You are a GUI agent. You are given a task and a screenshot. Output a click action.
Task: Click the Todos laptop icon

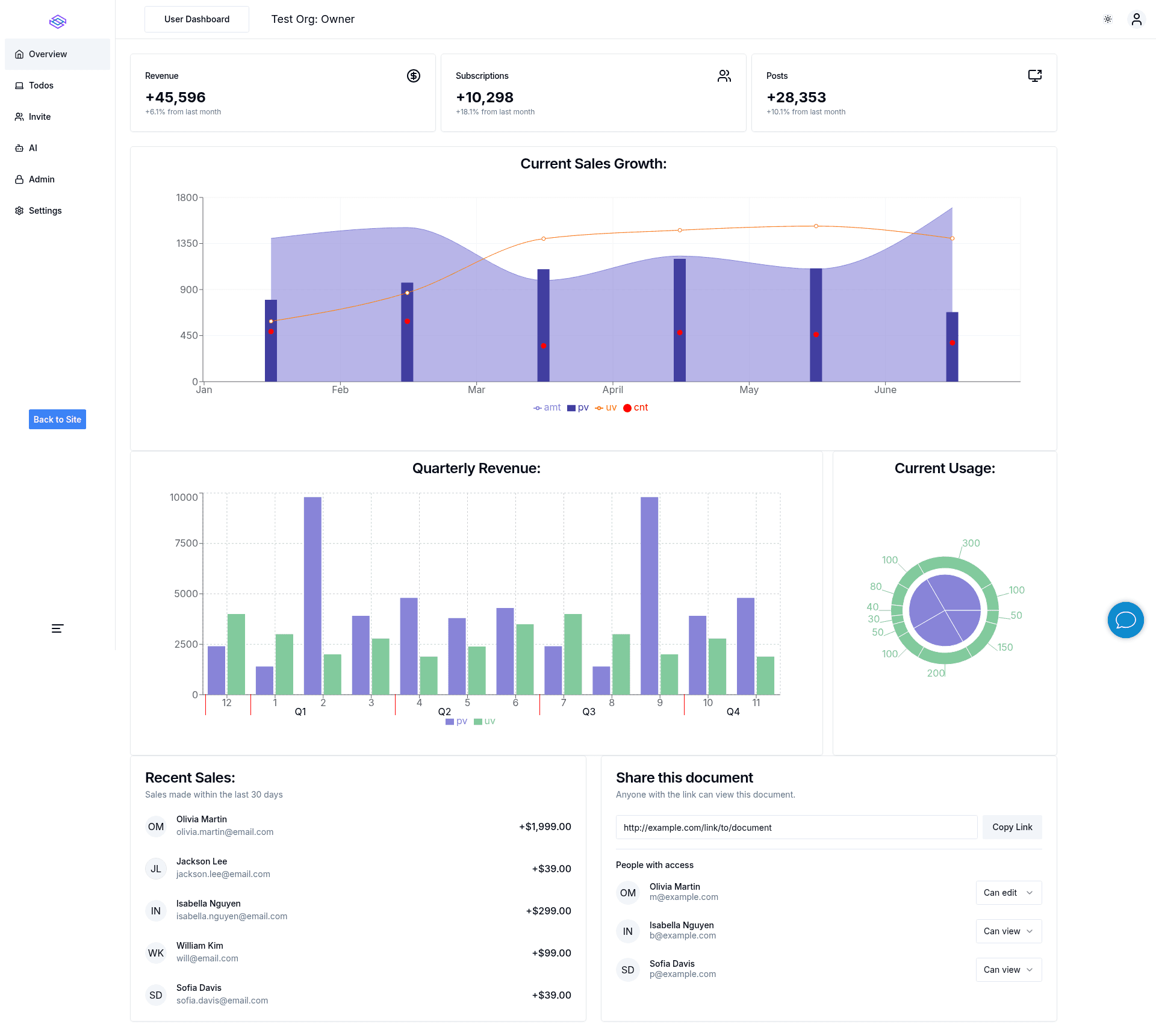pyautogui.click(x=19, y=85)
